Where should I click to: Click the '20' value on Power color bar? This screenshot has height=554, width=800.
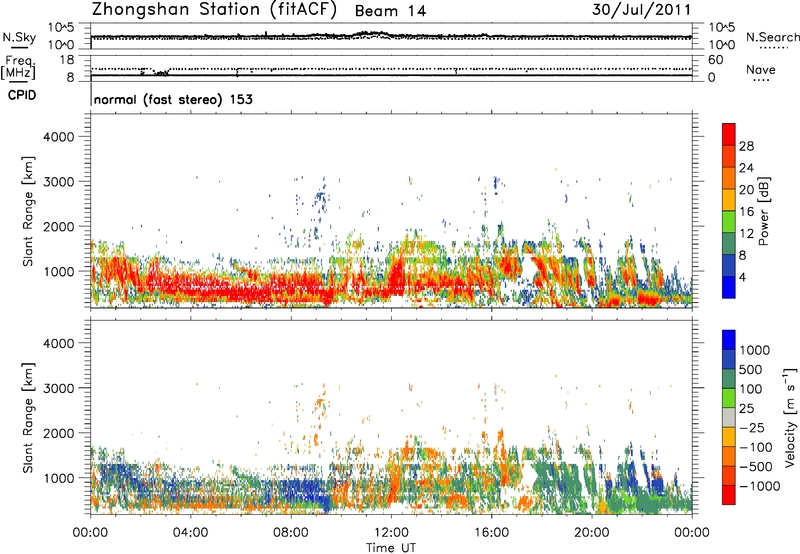point(746,190)
